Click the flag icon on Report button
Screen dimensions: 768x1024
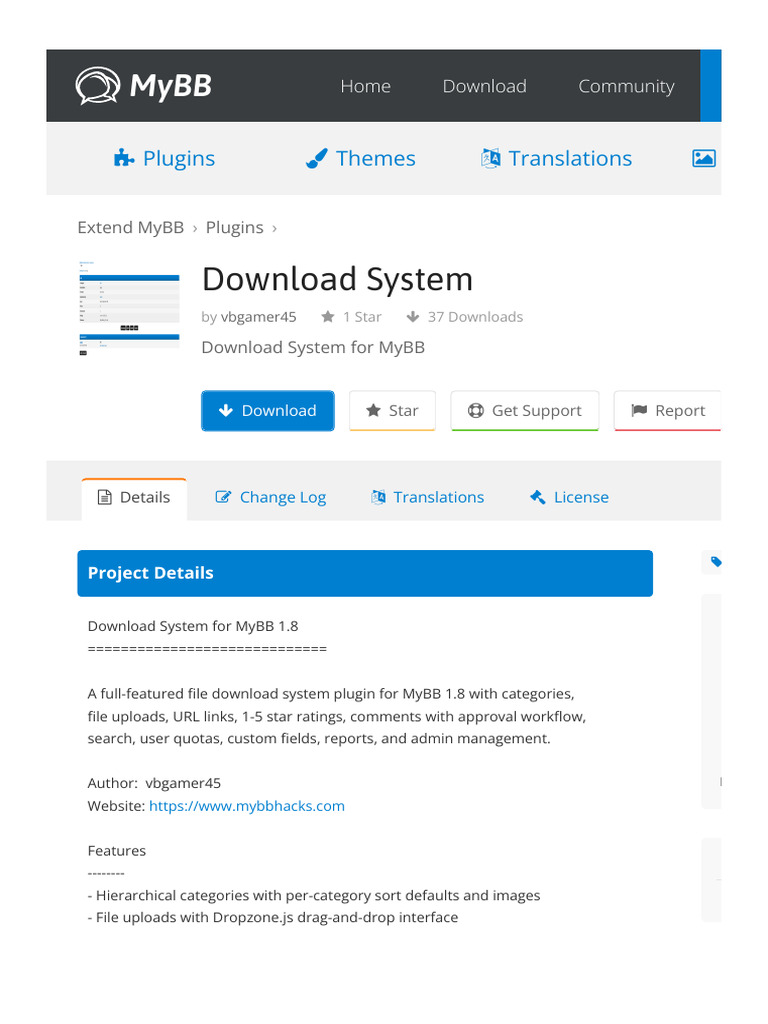[x=639, y=410]
